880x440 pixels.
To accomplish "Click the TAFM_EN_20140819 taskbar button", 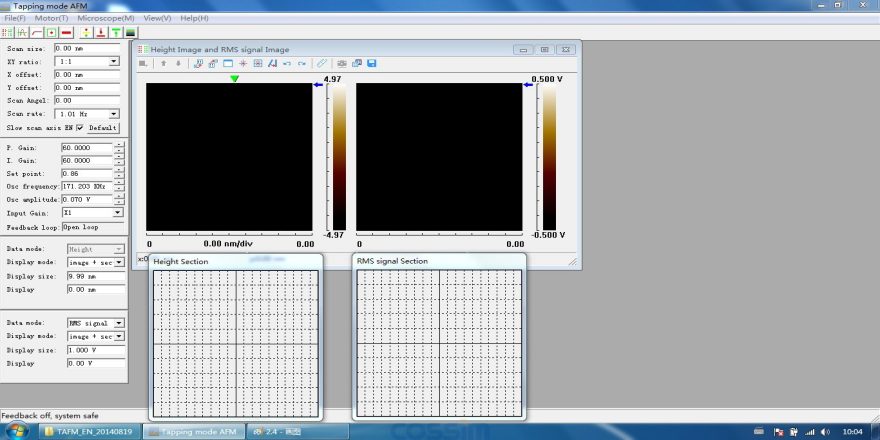I will [90, 432].
